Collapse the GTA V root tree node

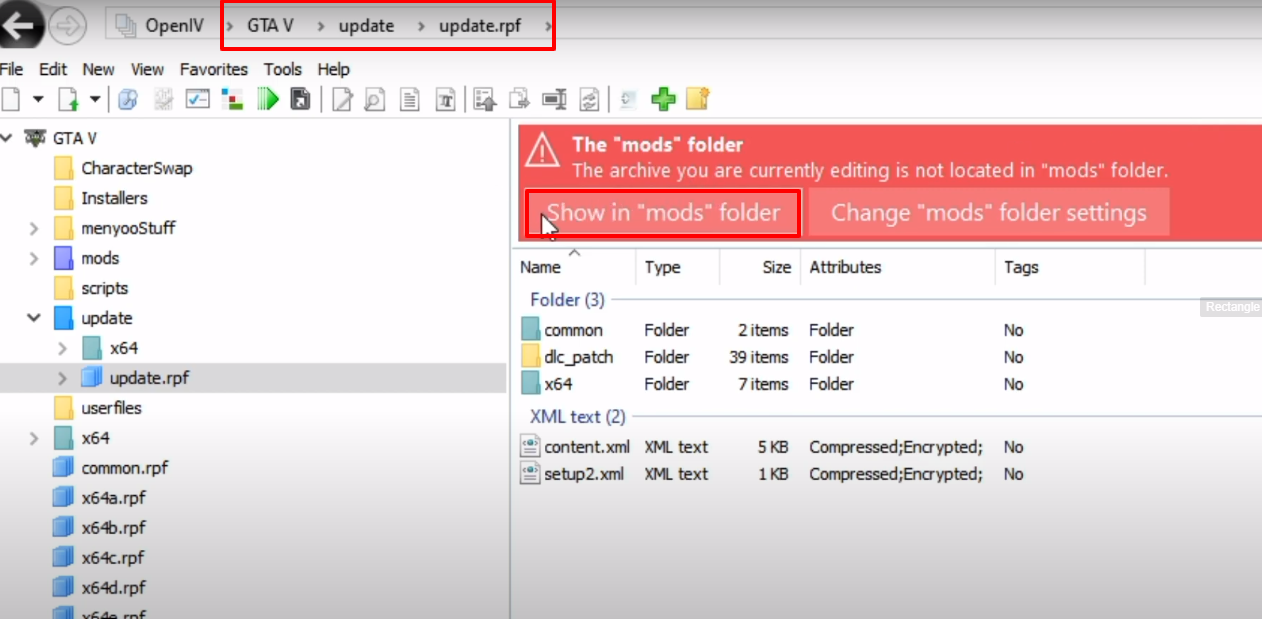click(7, 138)
